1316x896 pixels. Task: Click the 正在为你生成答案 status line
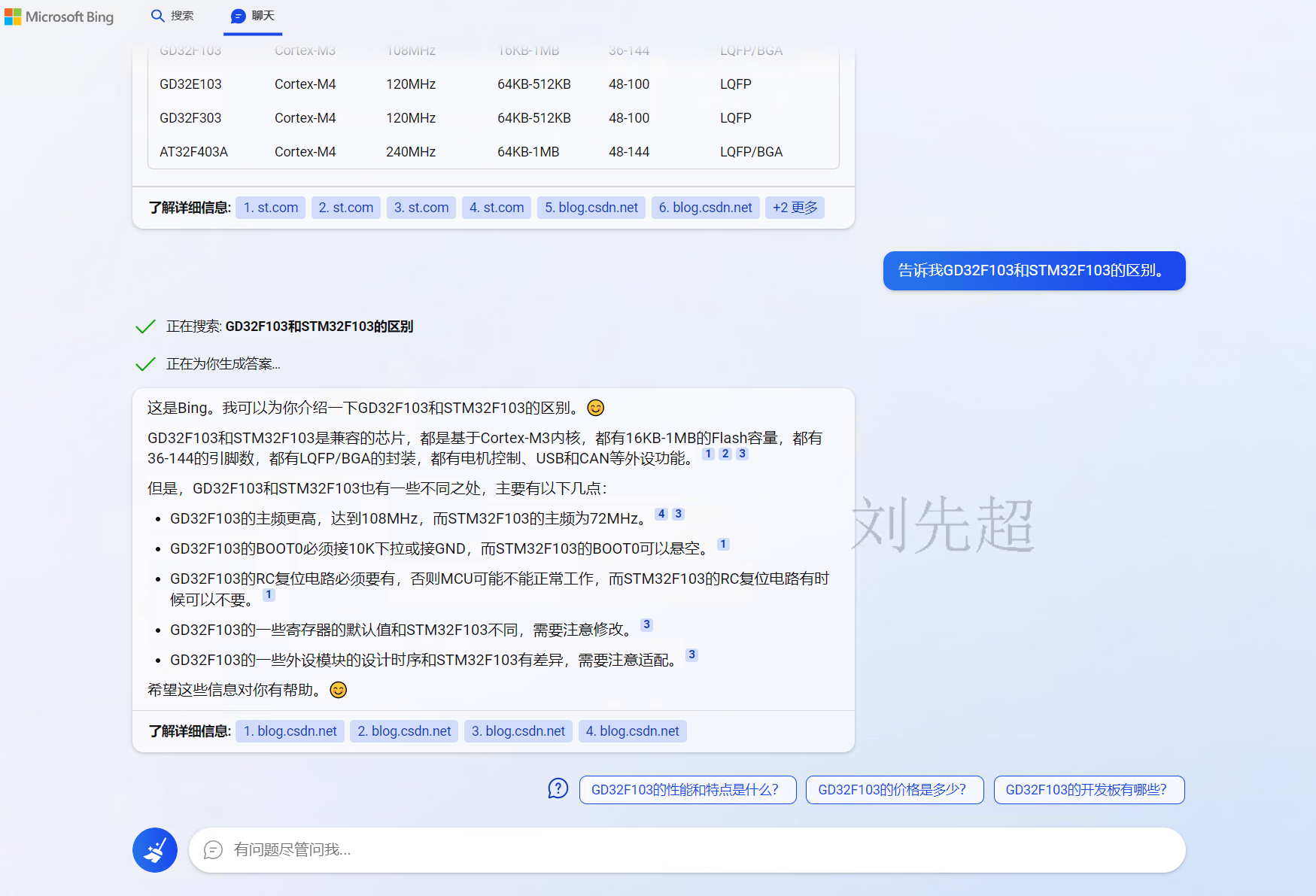click(208, 364)
